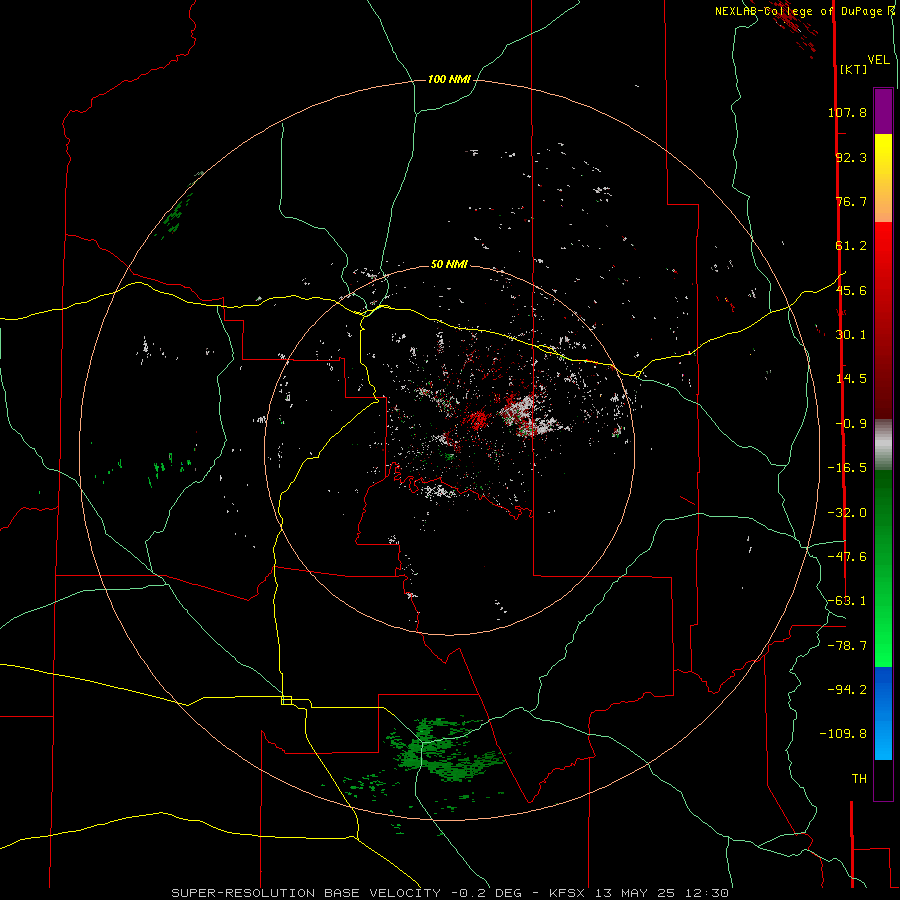Click the -109.8 legend value
This screenshot has width=900, height=900.
coord(843,734)
